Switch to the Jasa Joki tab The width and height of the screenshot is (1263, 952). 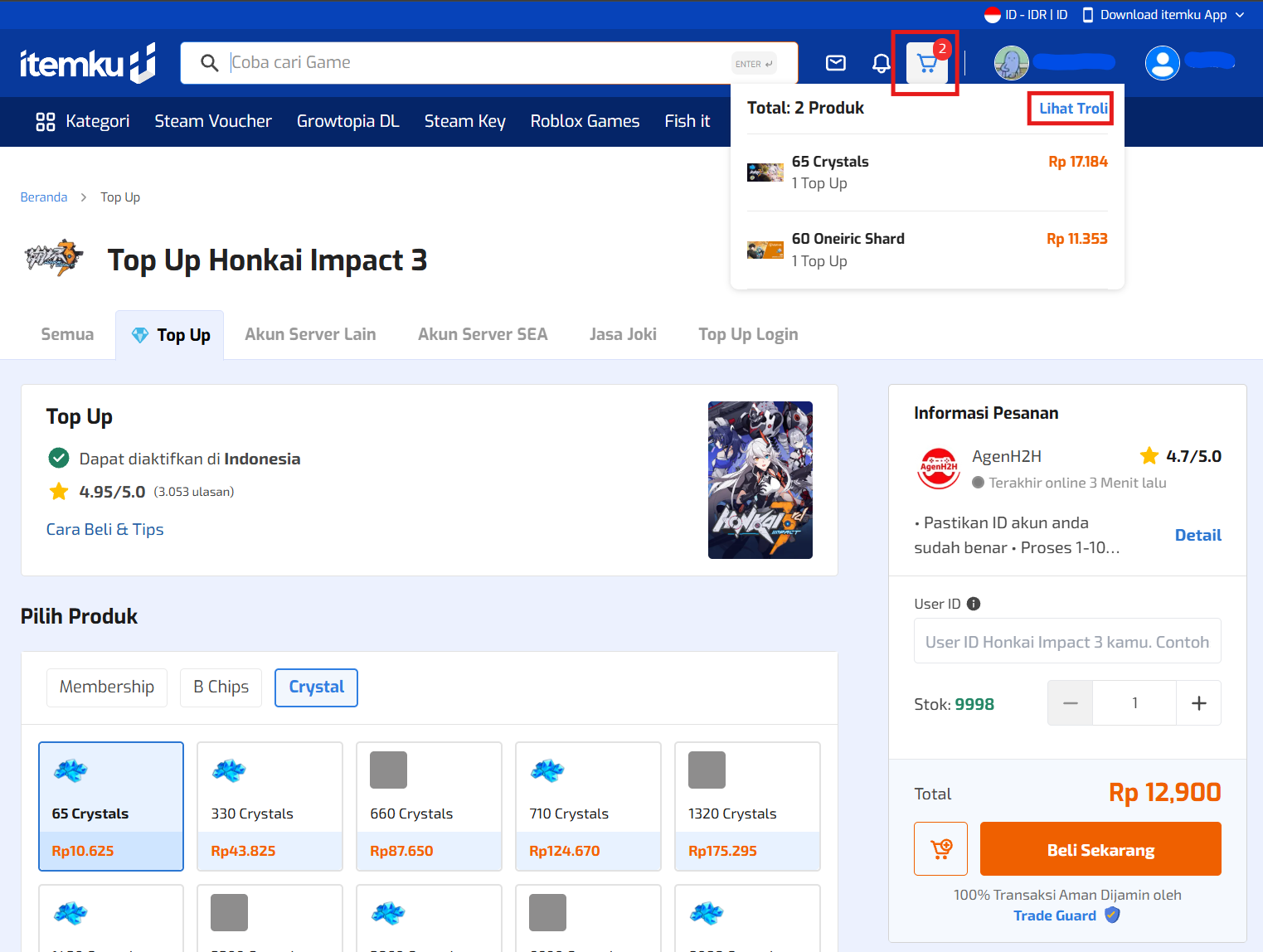623,334
